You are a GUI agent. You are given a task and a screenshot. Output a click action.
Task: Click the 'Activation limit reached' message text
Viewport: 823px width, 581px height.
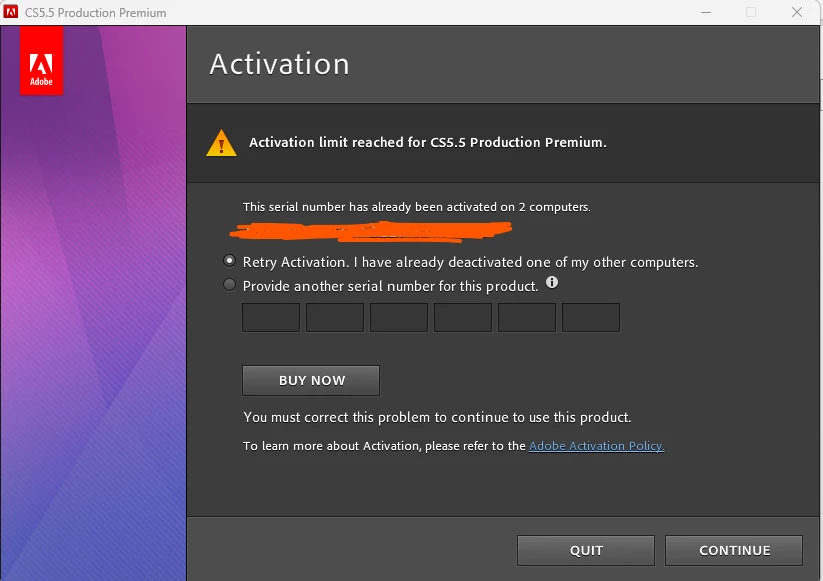(428, 142)
